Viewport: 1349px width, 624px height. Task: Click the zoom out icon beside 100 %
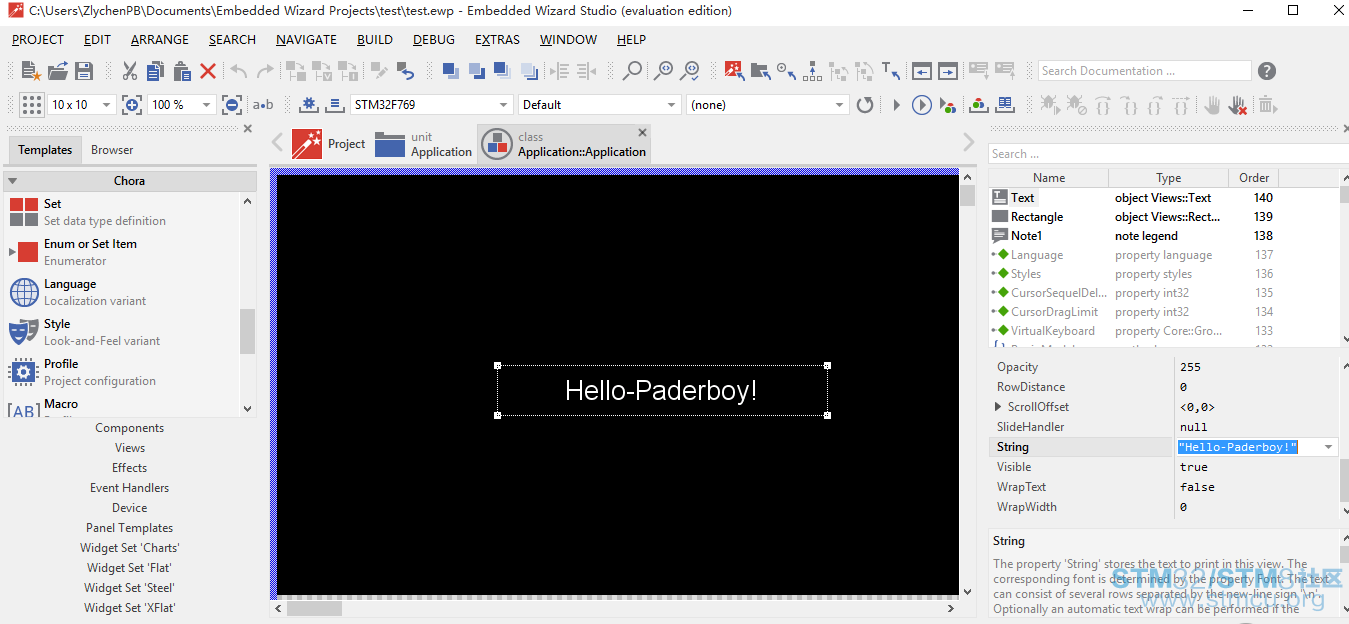pyautogui.click(x=231, y=105)
